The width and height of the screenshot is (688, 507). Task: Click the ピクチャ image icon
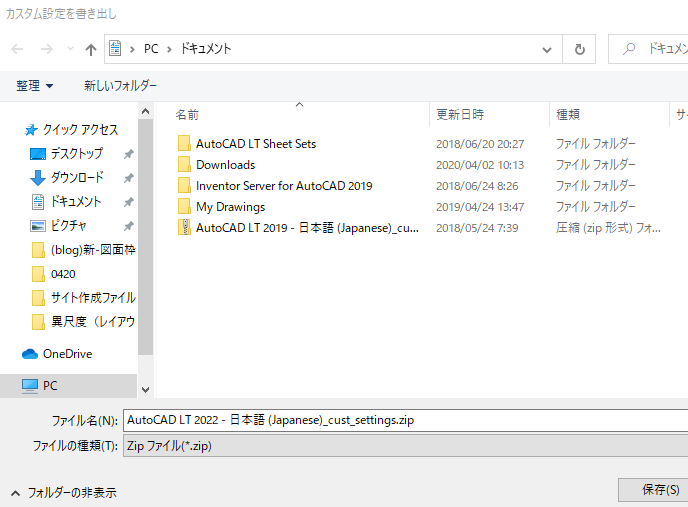pyautogui.click(x=38, y=226)
